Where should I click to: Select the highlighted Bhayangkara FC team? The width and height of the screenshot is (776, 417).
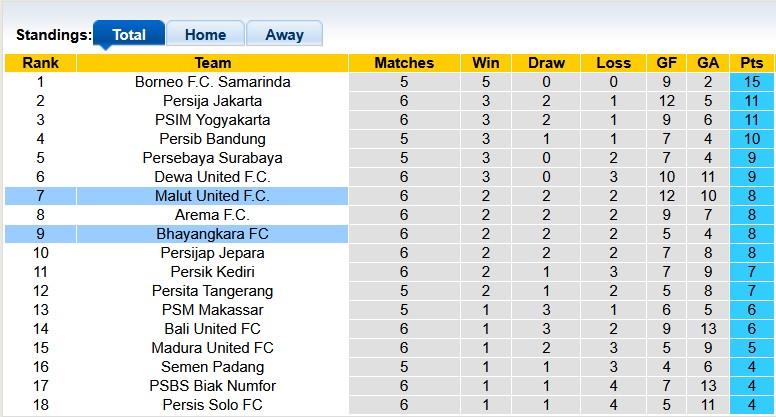pyautogui.click(x=212, y=234)
